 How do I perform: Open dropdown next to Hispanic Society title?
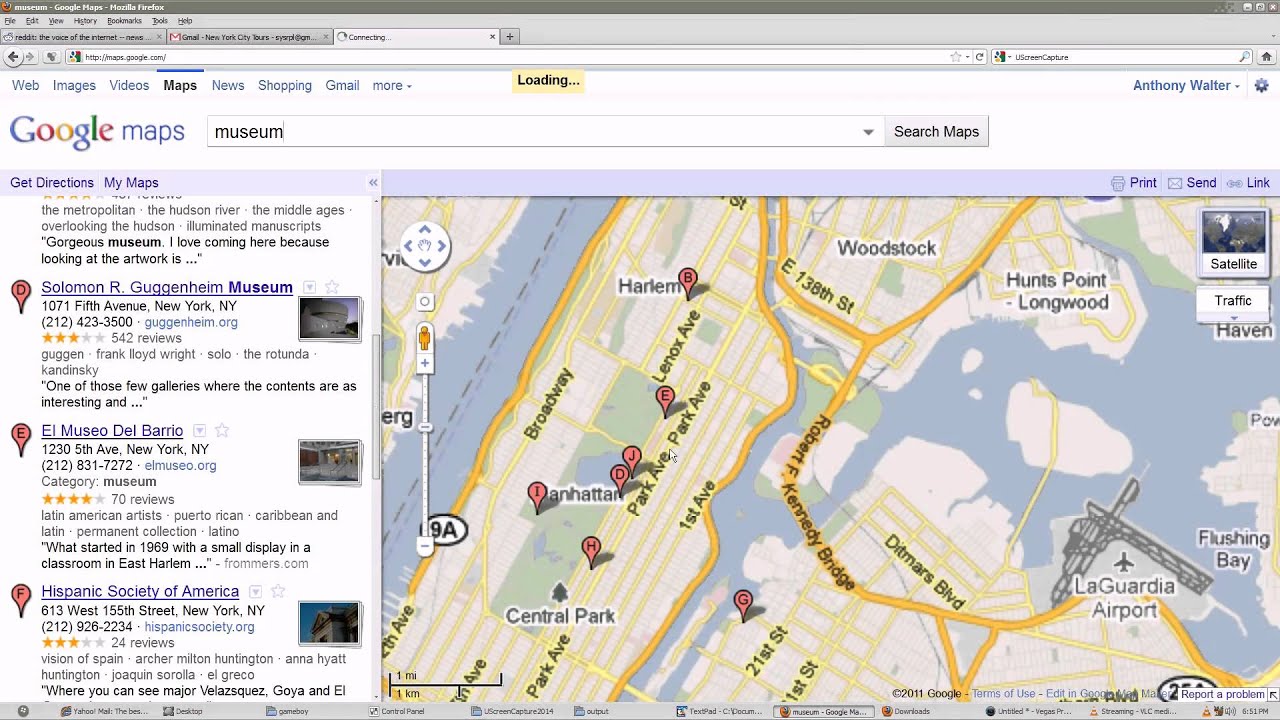pyautogui.click(x=255, y=592)
